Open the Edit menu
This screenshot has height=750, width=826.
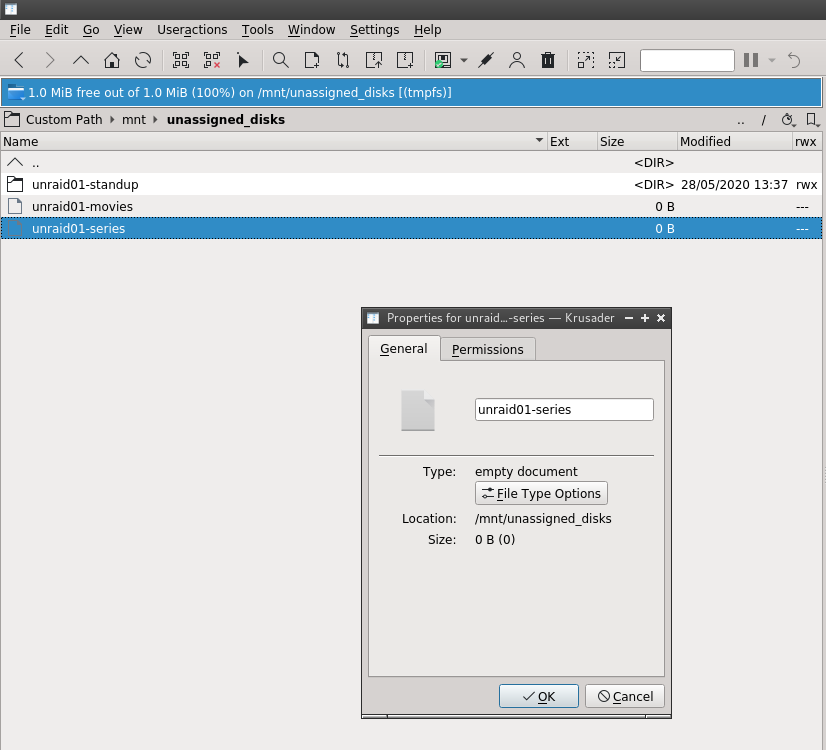pos(56,30)
